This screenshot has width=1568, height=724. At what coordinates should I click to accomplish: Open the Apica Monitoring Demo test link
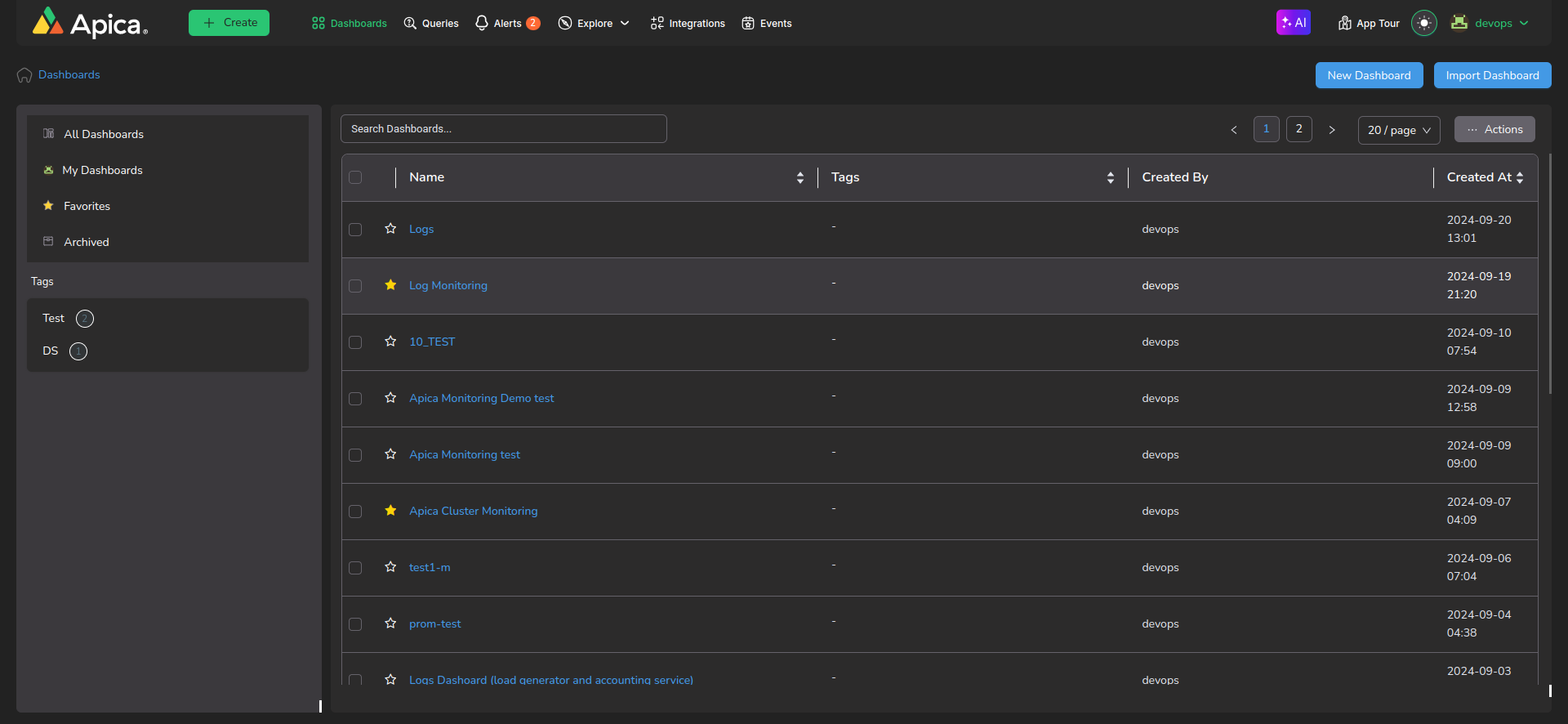tap(481, 398)
